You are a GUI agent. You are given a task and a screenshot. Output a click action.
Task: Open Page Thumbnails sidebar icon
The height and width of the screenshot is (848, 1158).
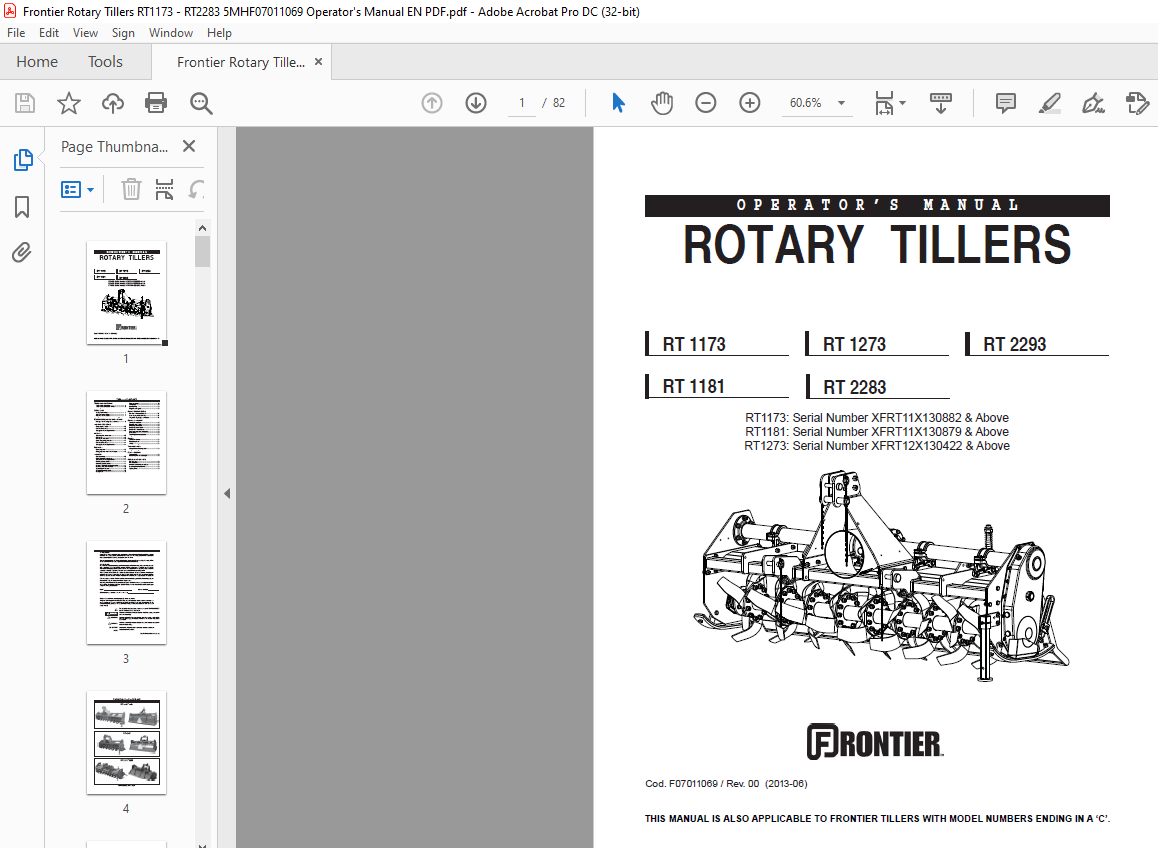point(23,160)
